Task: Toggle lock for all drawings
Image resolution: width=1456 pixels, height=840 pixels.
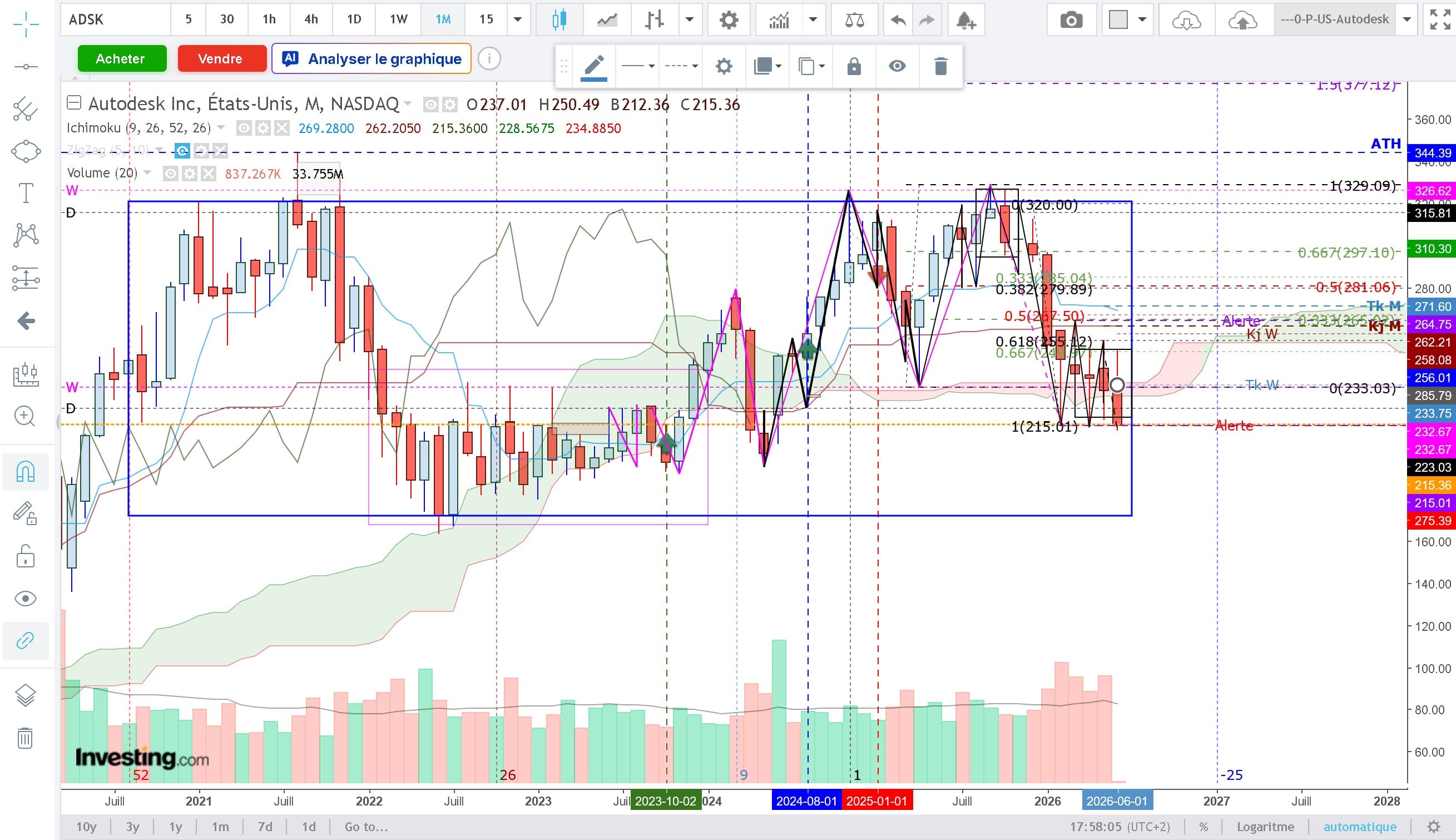Action: [x=26, y=556]
